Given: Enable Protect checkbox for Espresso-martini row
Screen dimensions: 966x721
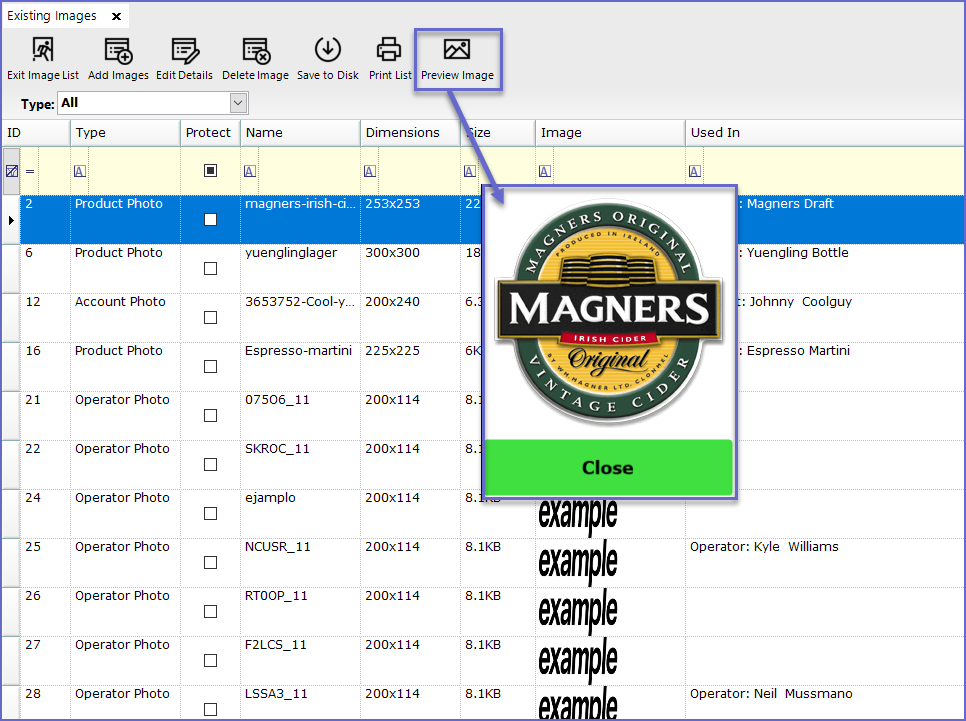Looking at the screenshot, I should pos(210,367).
